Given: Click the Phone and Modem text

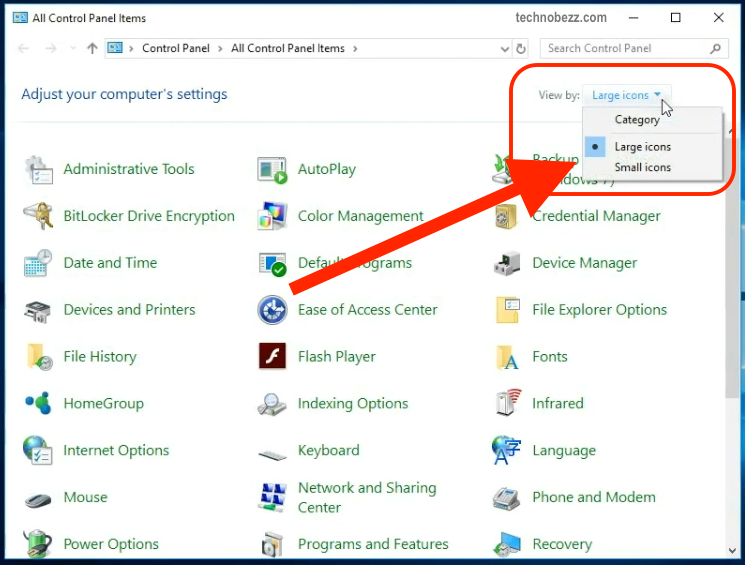Looking at the screenshot, I should (594, 498).
